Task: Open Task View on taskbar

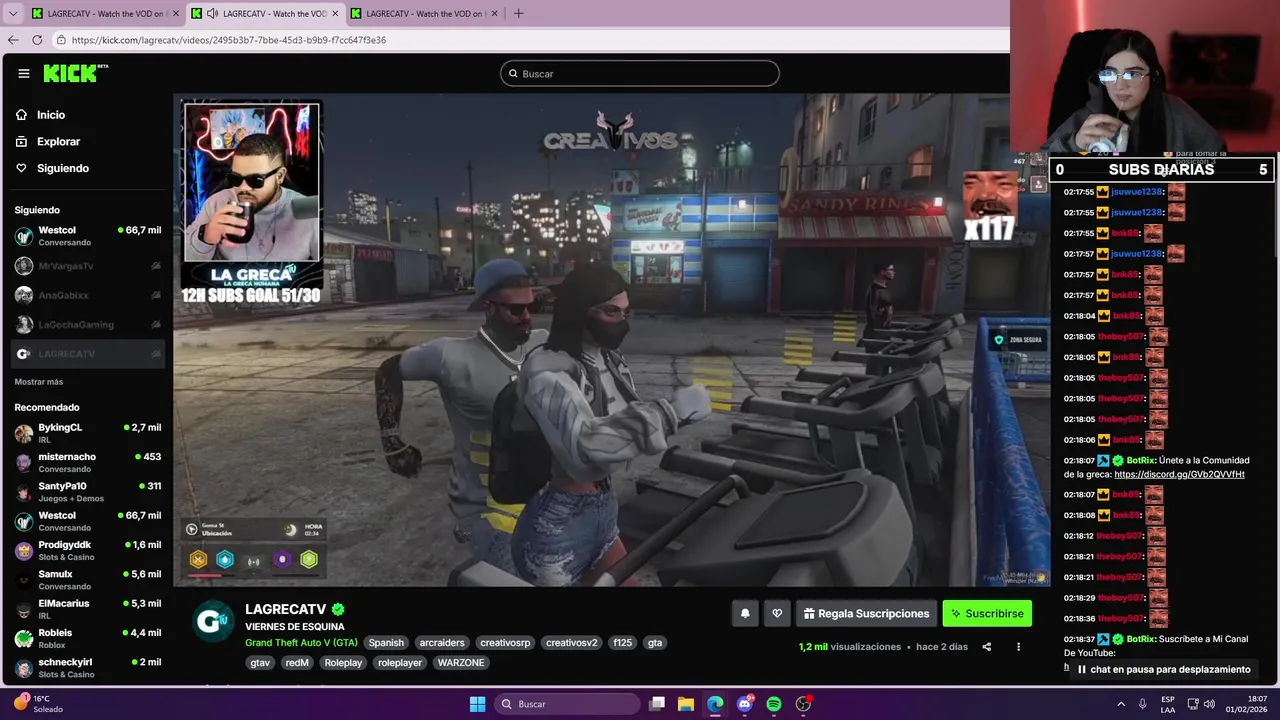Action: pyautogui.click(x=657, y=704)
